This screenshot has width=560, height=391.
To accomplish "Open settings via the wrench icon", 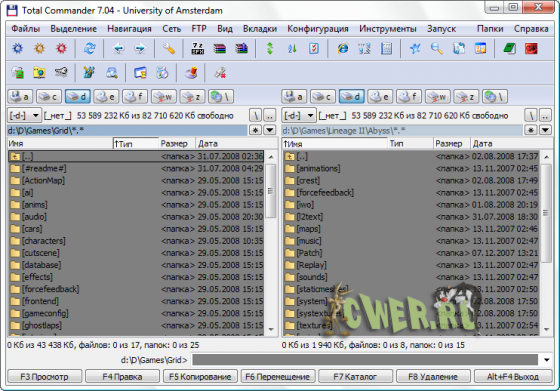I will coord(169,48).
